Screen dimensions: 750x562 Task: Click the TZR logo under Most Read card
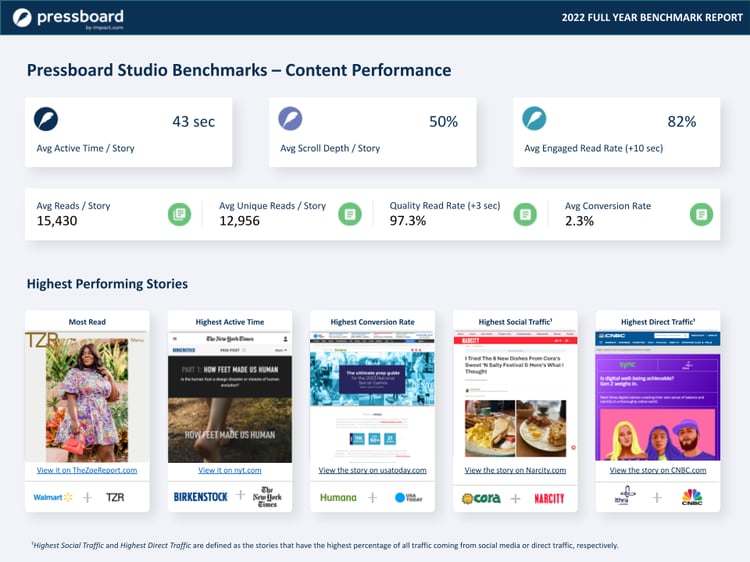[115, 497]
